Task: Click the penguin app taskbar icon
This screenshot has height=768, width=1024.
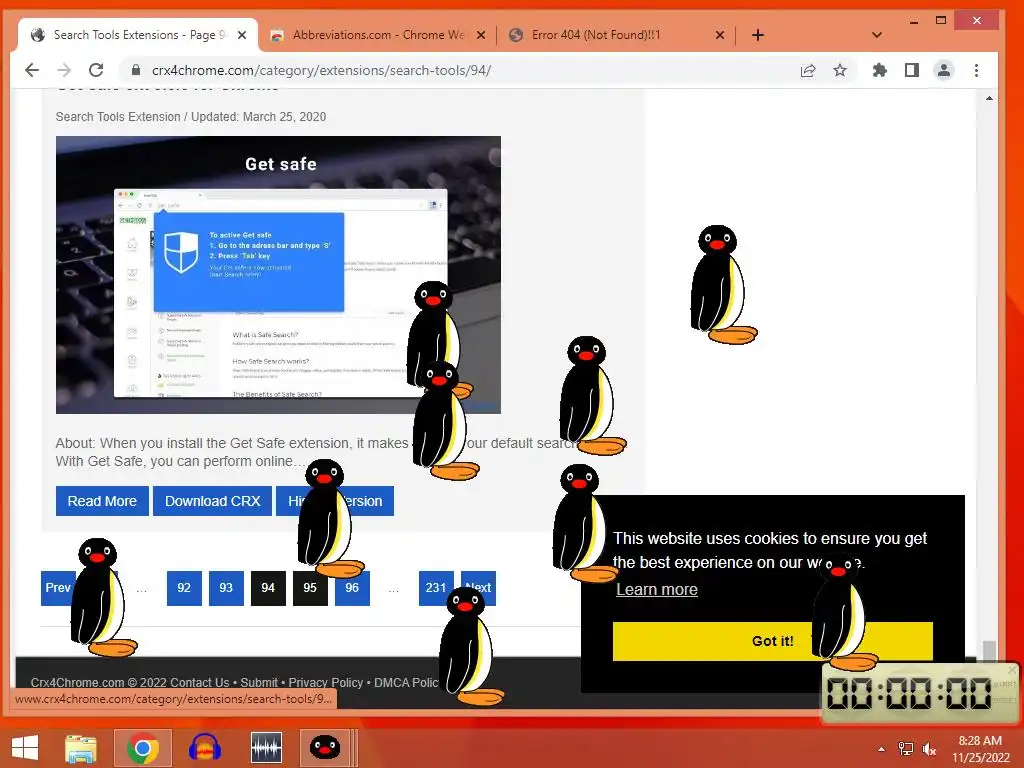Action: tap(325, 748)
